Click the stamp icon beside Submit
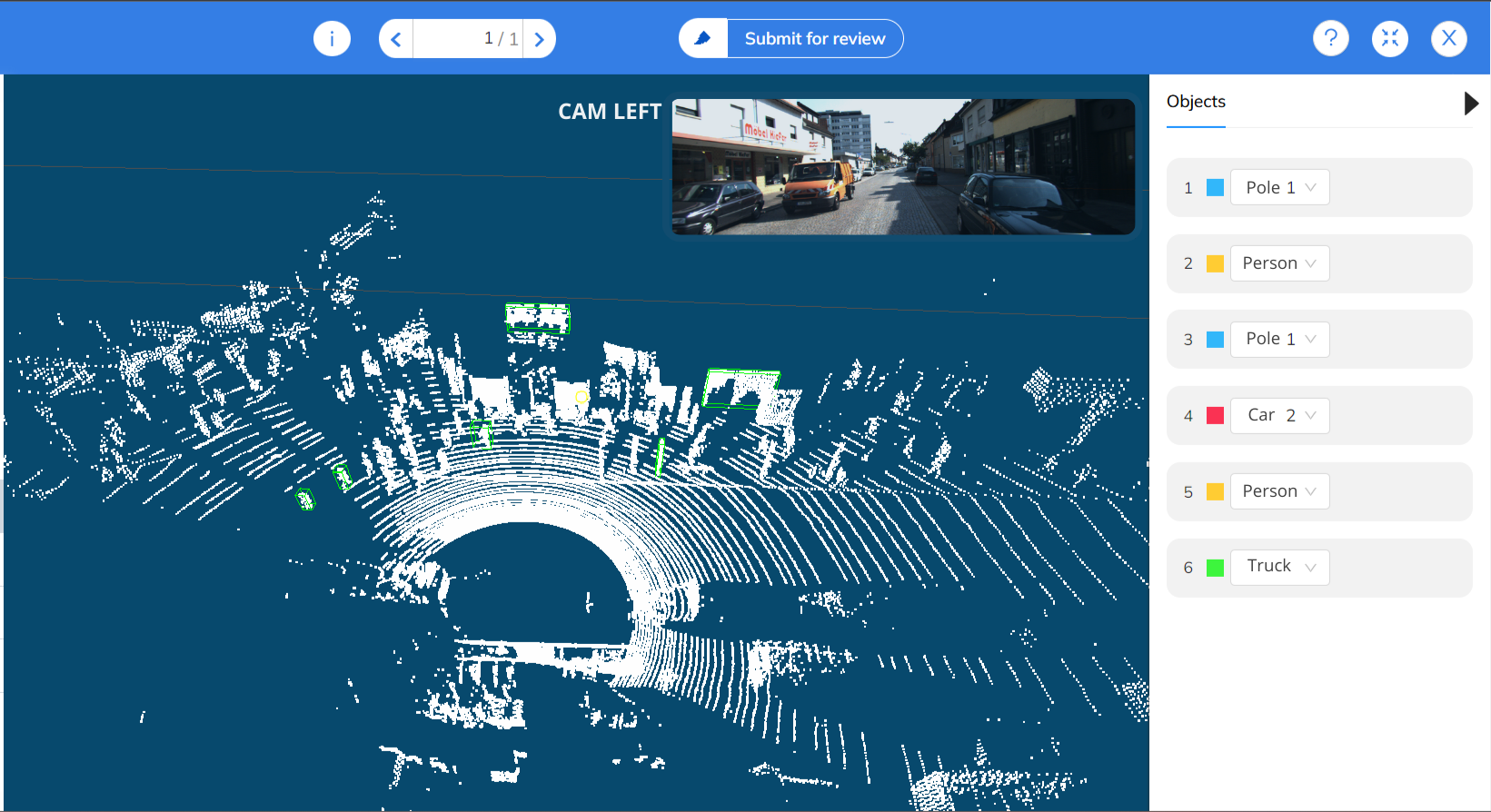 tap(703, 39)
